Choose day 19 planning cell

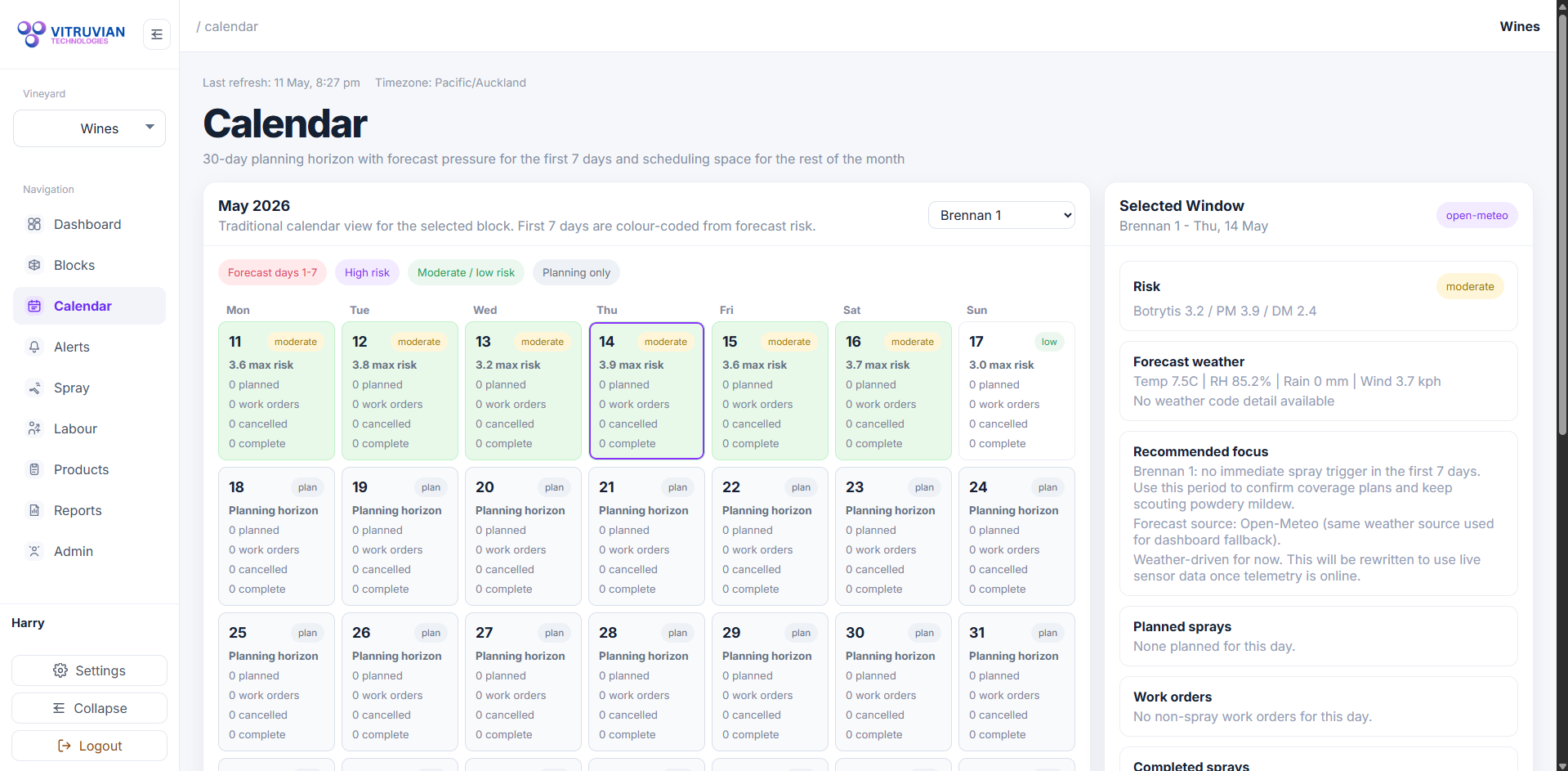pyautogui.click(x=400, y=536)
